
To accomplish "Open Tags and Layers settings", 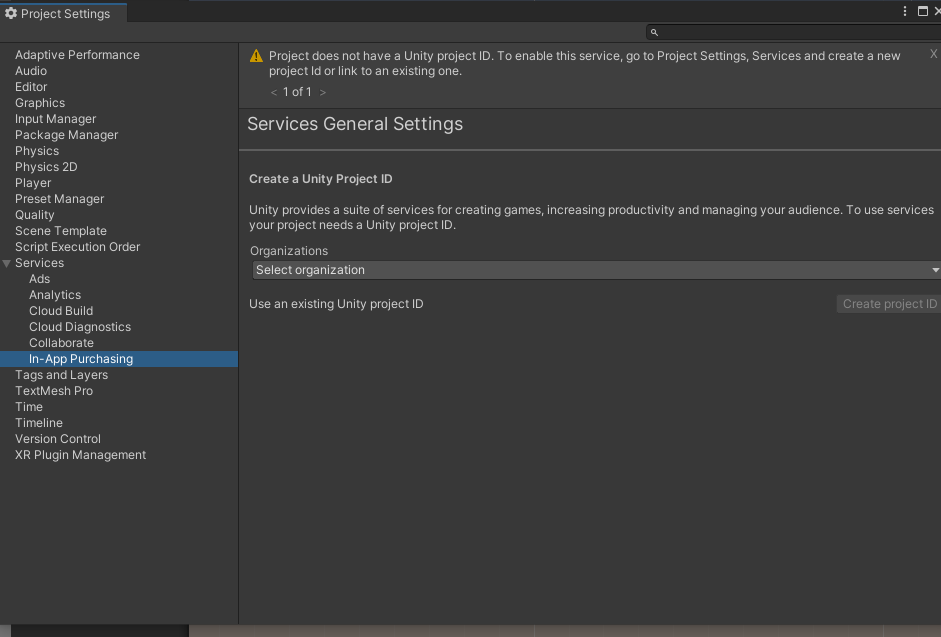I will (61, 375).
